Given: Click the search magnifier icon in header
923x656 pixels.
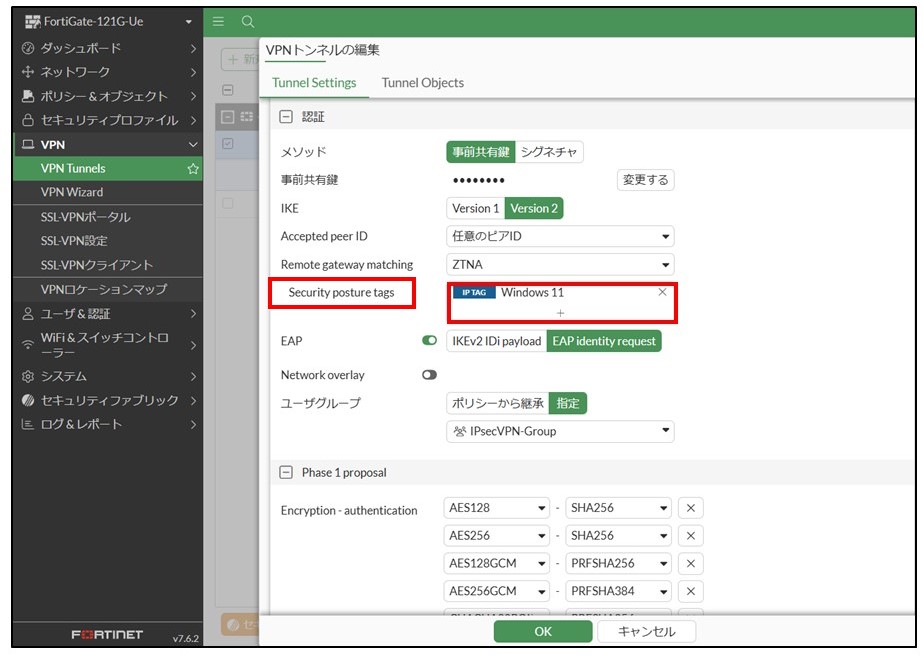Looking at the screenshot, I should point(248,22).
